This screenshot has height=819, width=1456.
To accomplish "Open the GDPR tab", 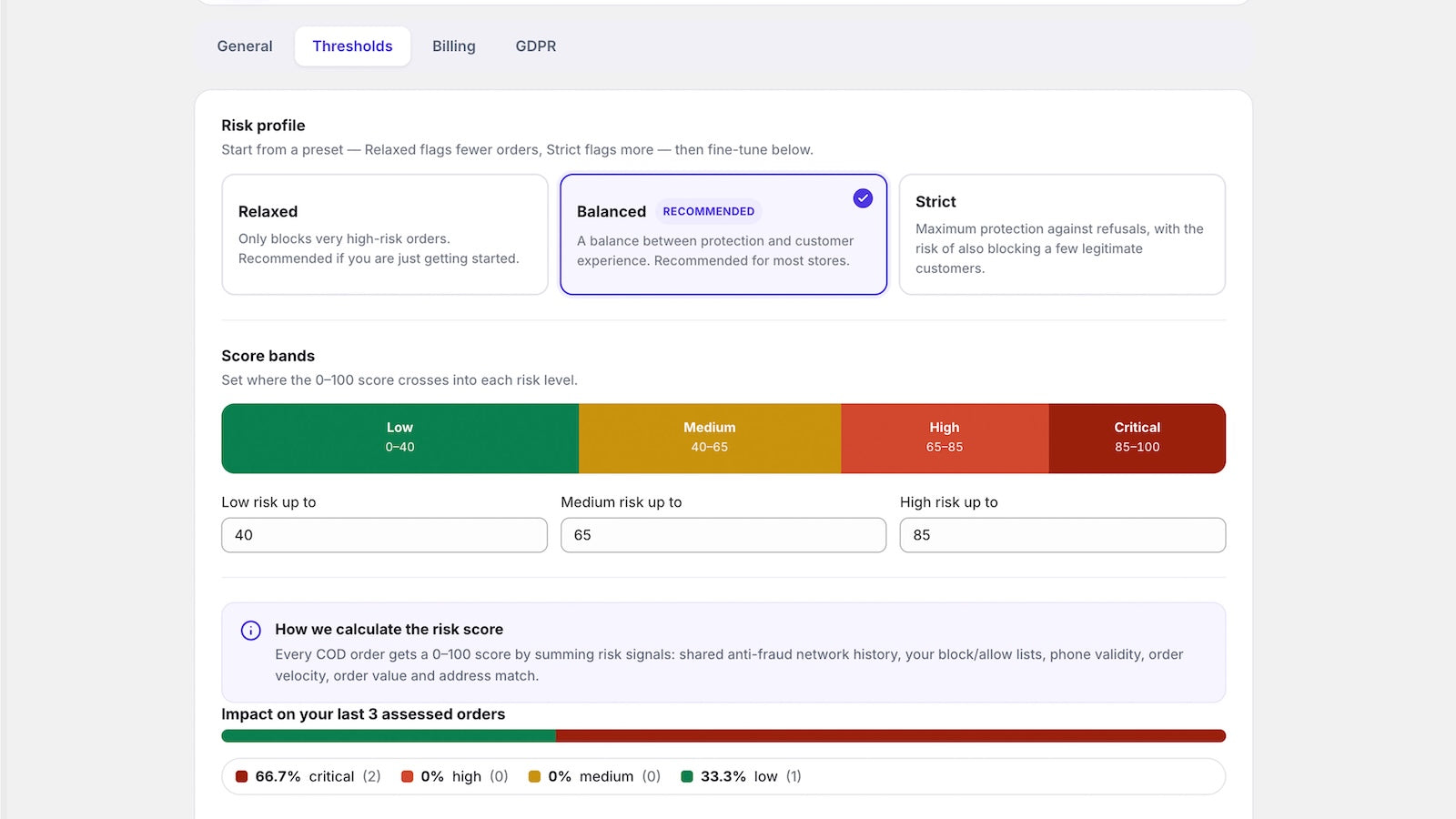I will 536,46.
